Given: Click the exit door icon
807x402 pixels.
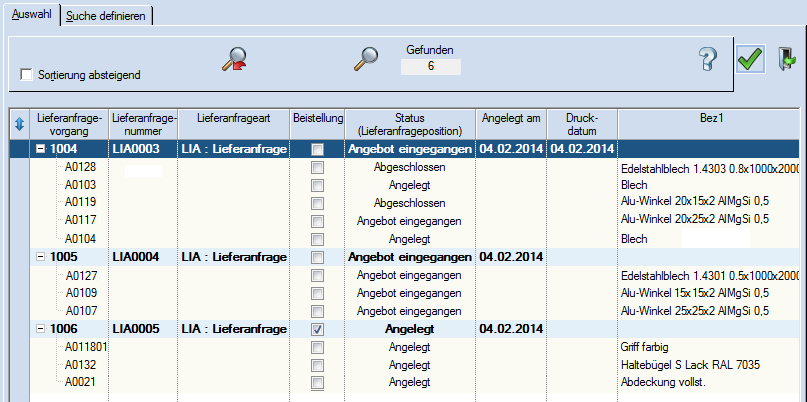Looking at the screenshot, I should coord(786,60).
